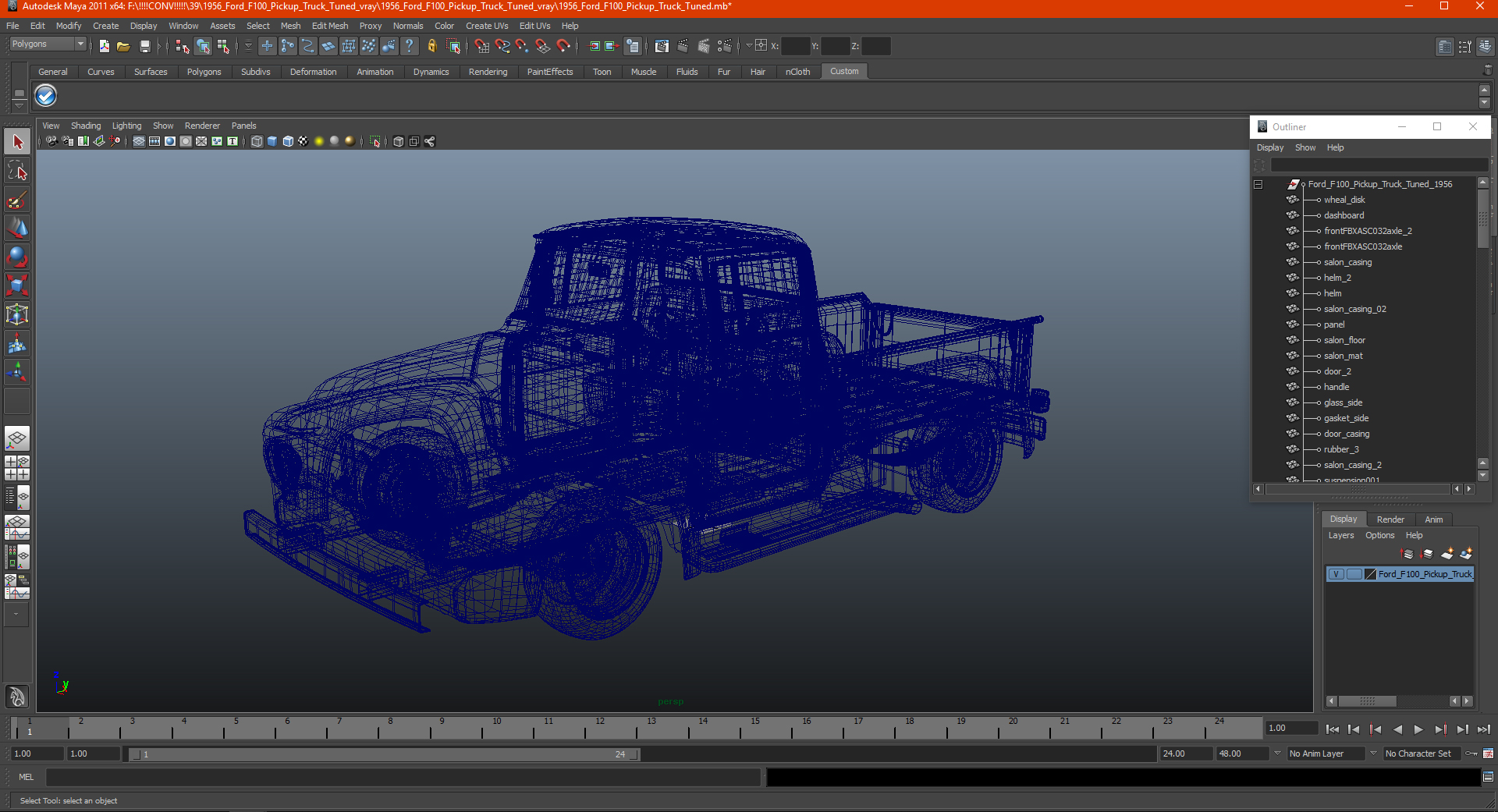Viewport: 1498px width, 812px height.
Task: Toggle layer visibility V box
Action: (x=1336, y=574)
